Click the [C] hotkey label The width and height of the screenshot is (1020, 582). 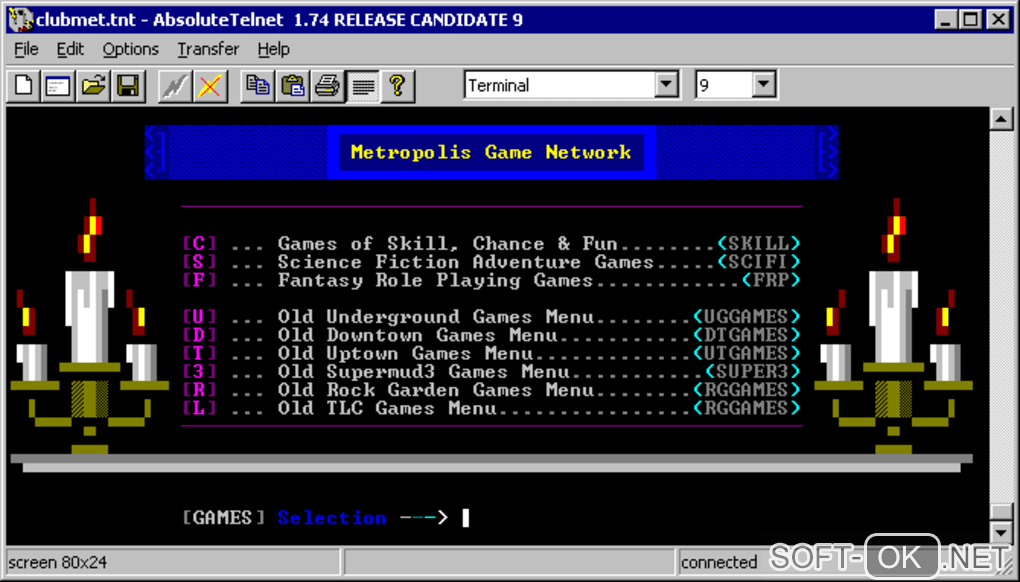pyautogui.click(x=199, y=244)
